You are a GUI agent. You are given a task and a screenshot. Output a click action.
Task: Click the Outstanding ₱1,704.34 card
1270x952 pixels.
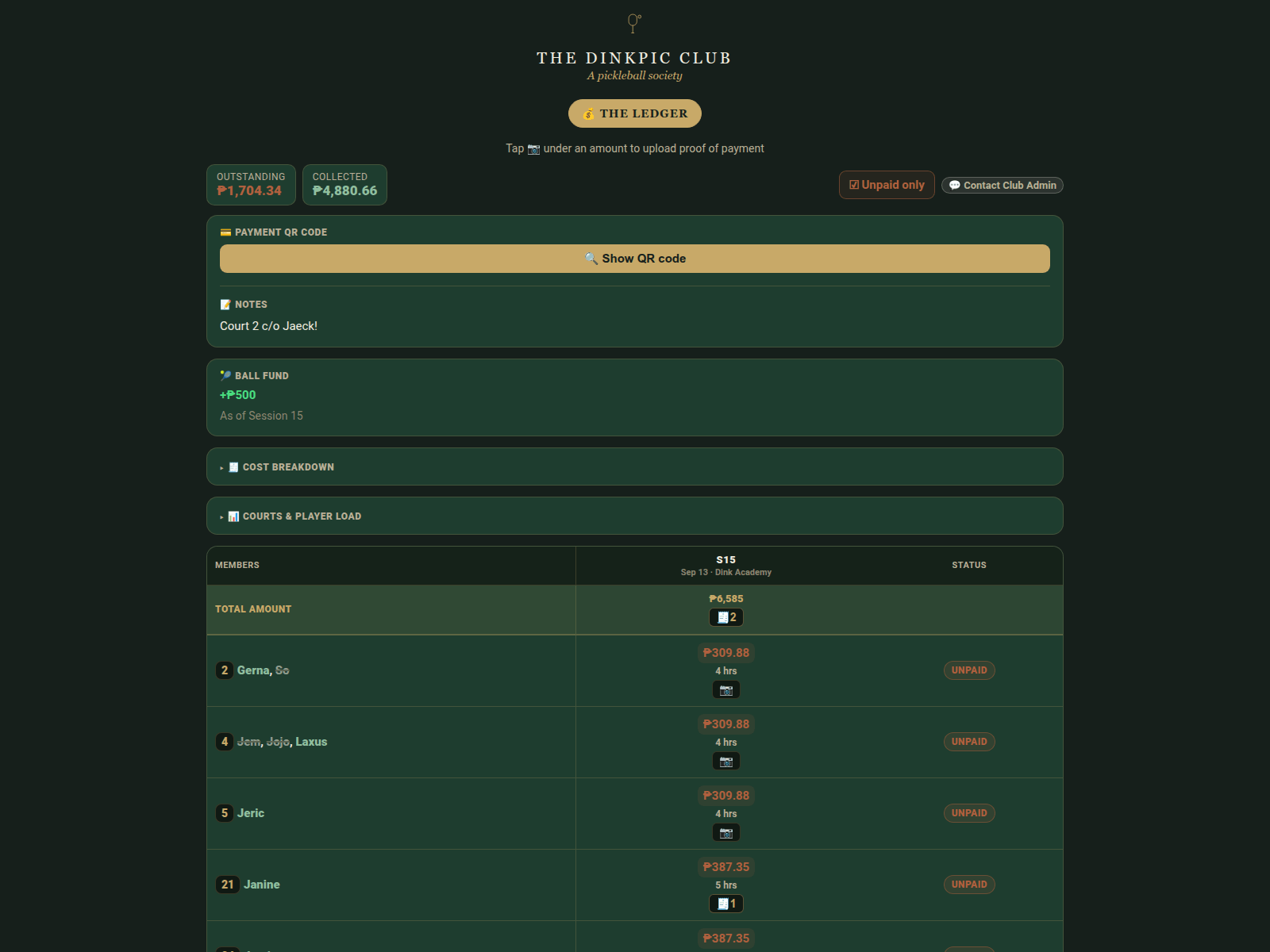(x=251, y=185)
